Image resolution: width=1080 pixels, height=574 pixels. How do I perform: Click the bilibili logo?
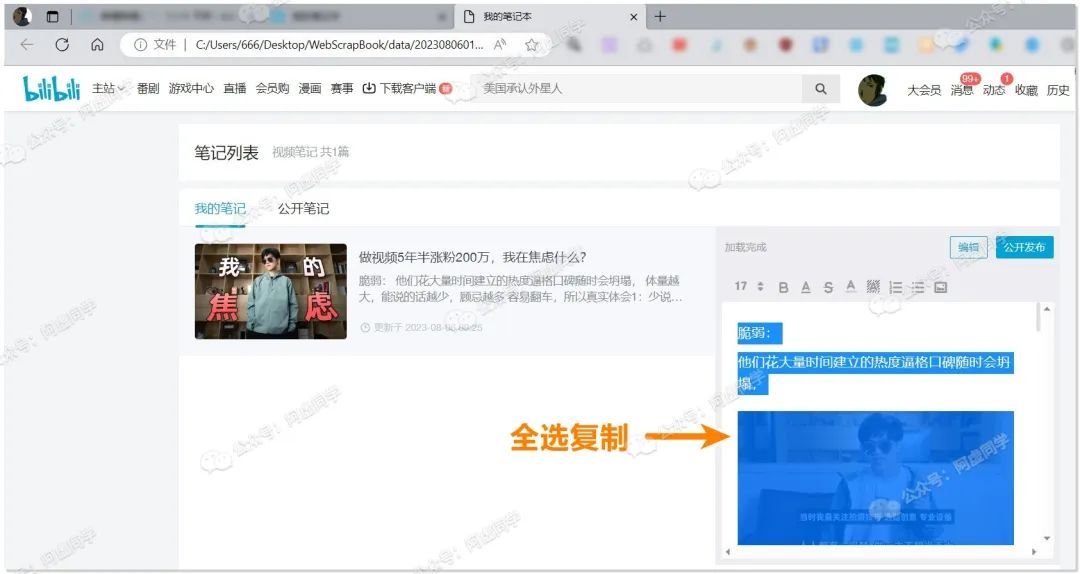click(52, 88)
